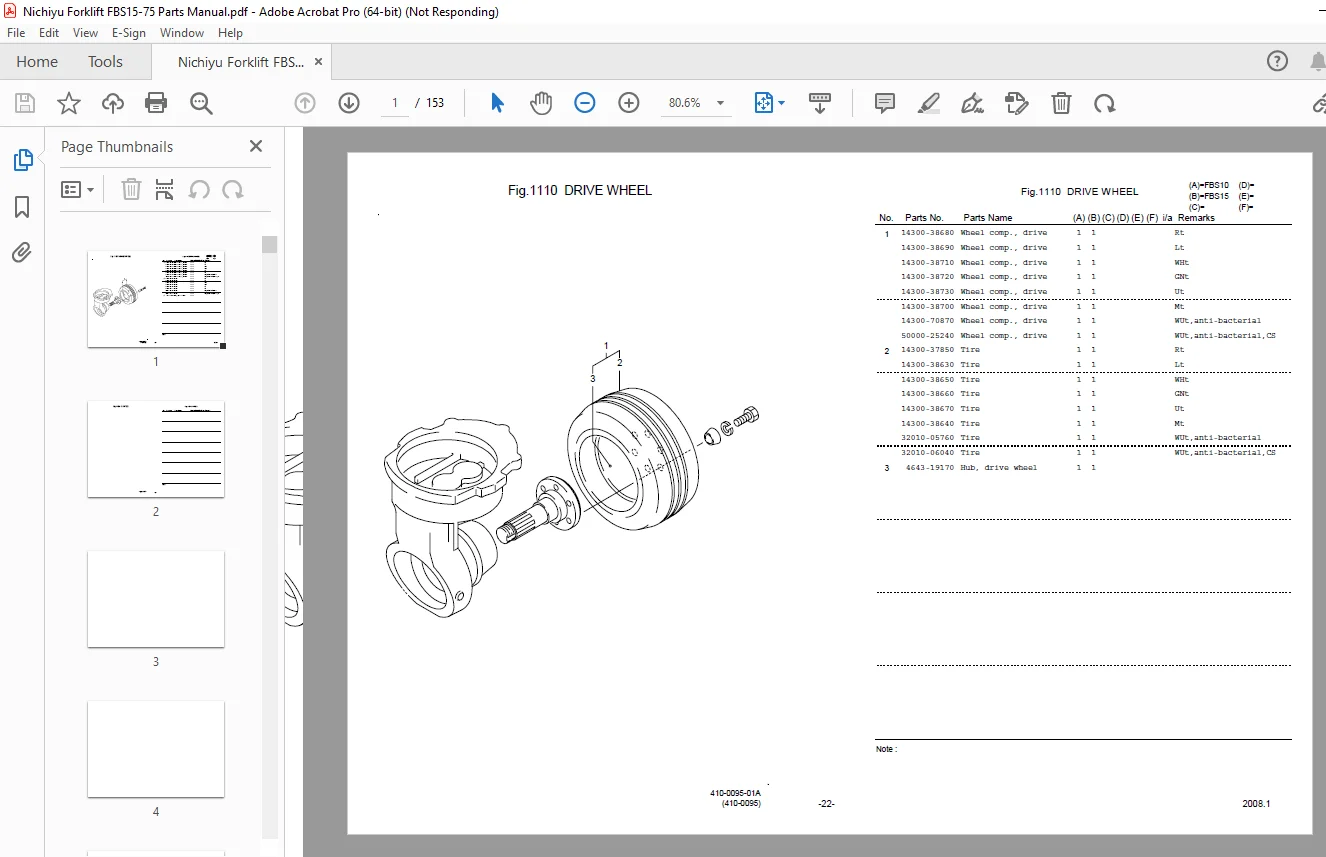The width and height of the screenshot is (1326, 857).
Task: Go to previous page arrow
Action: coord(305,103)
